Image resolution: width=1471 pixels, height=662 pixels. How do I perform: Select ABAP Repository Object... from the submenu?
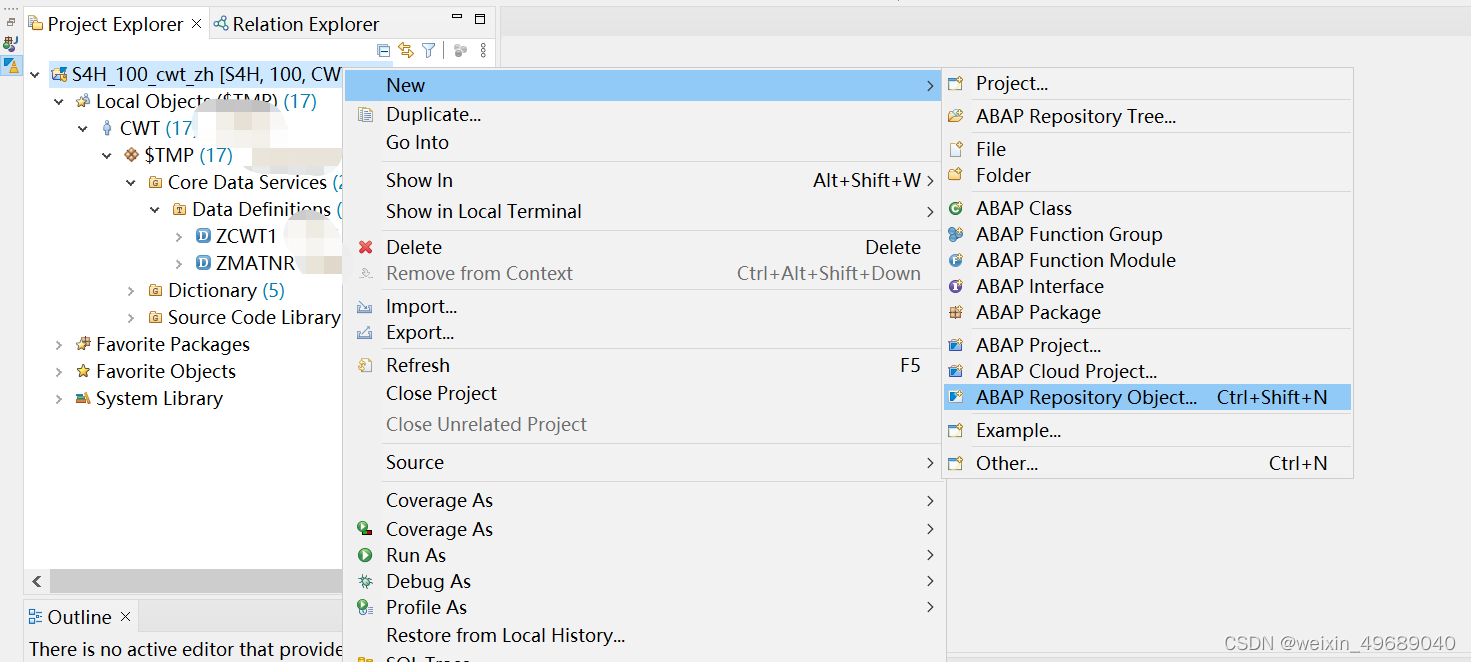tap(1089, 397)
